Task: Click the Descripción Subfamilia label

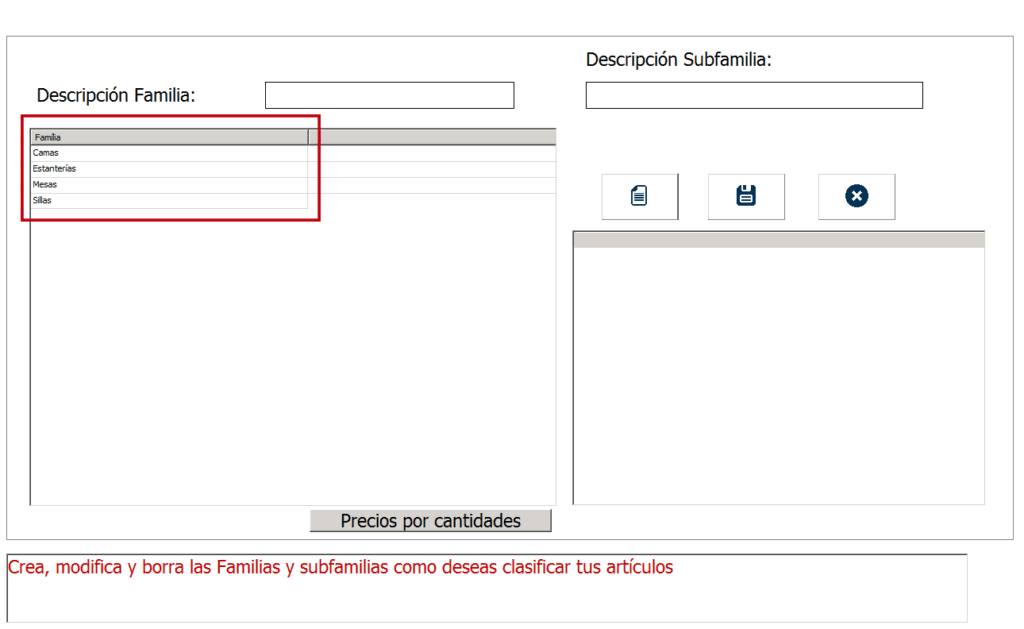Action: 678,60
